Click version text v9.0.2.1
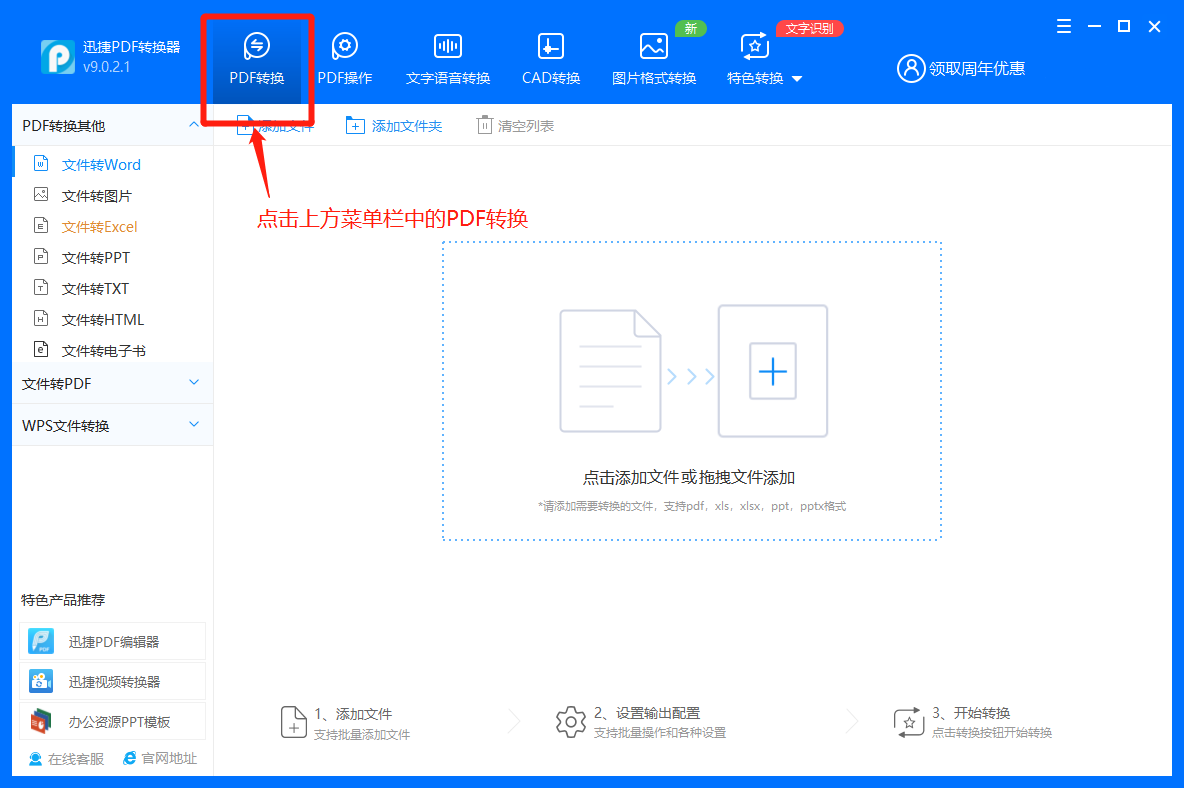 (106, 67)
